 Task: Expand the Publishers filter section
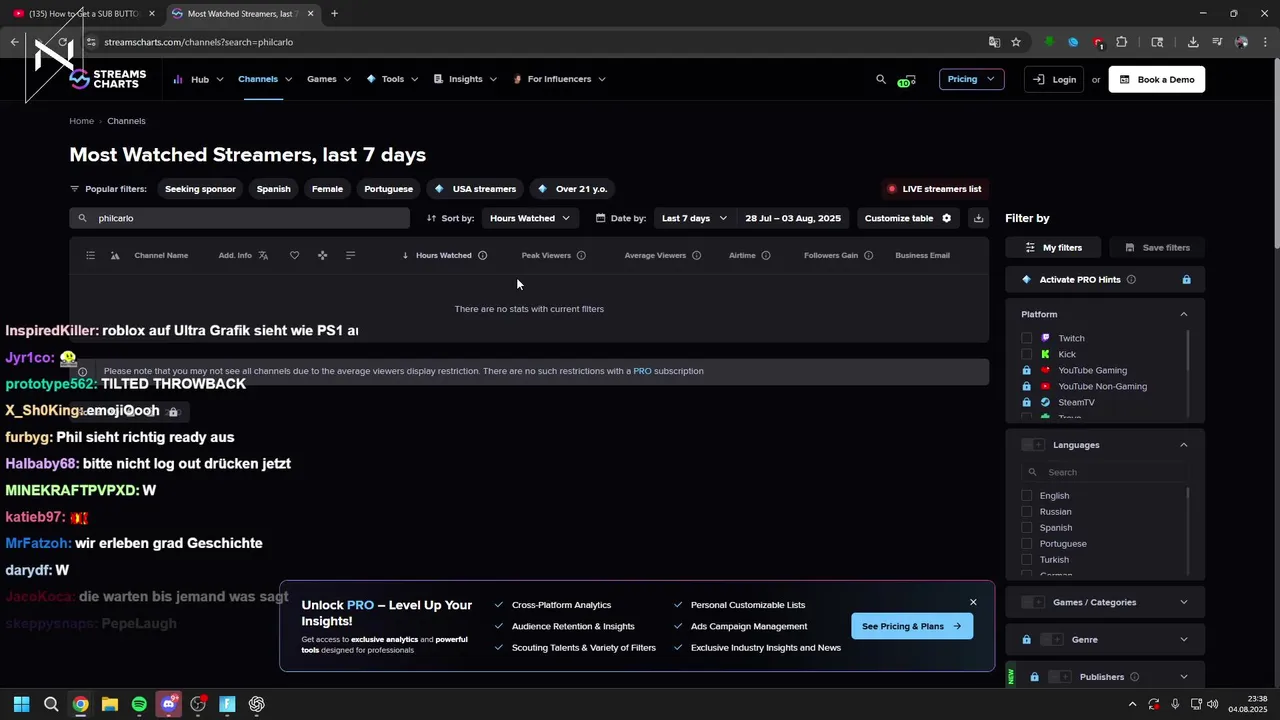coord(1184,677)
